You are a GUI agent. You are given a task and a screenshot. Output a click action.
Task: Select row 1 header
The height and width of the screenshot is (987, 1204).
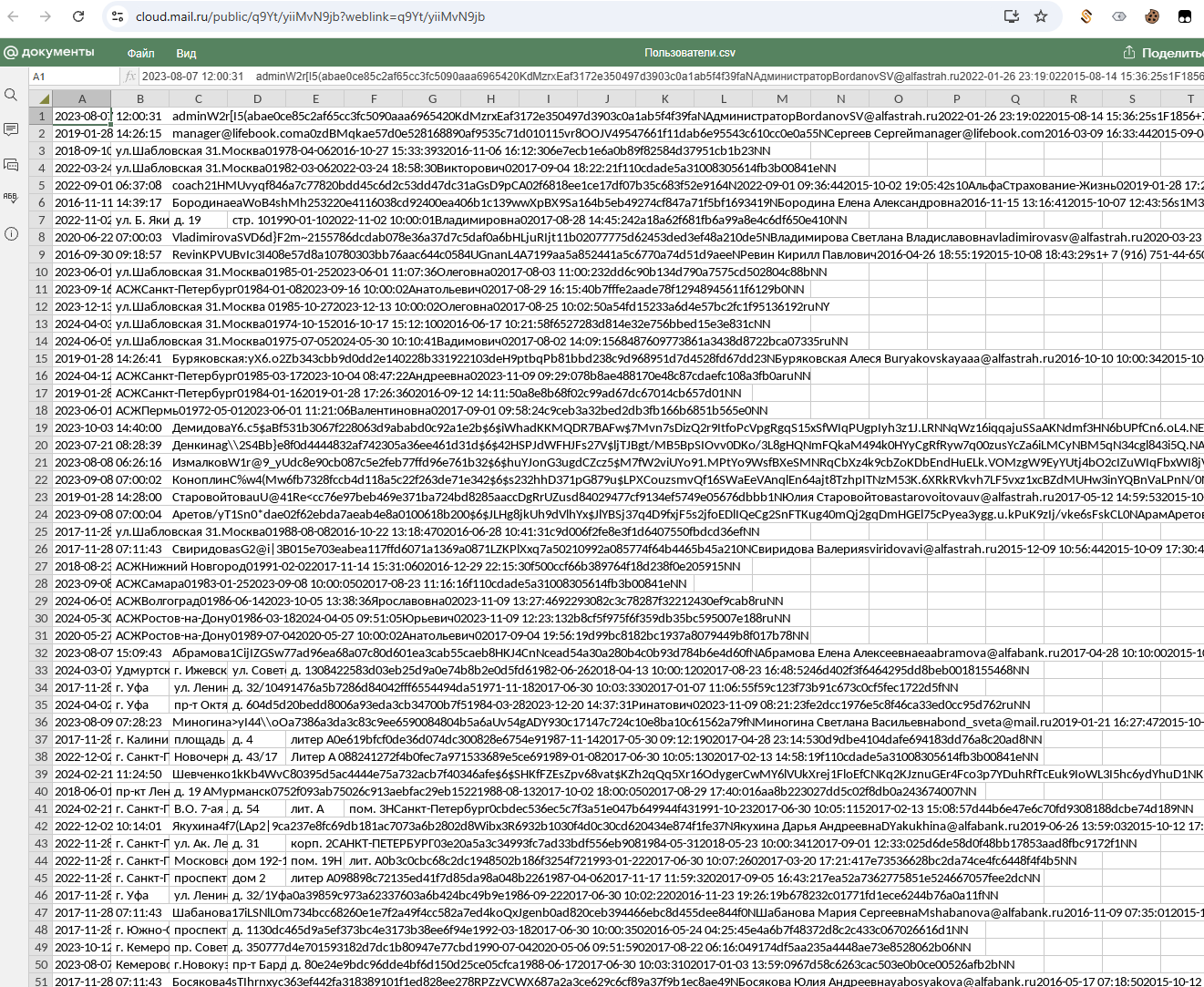[x=40, y=116]
